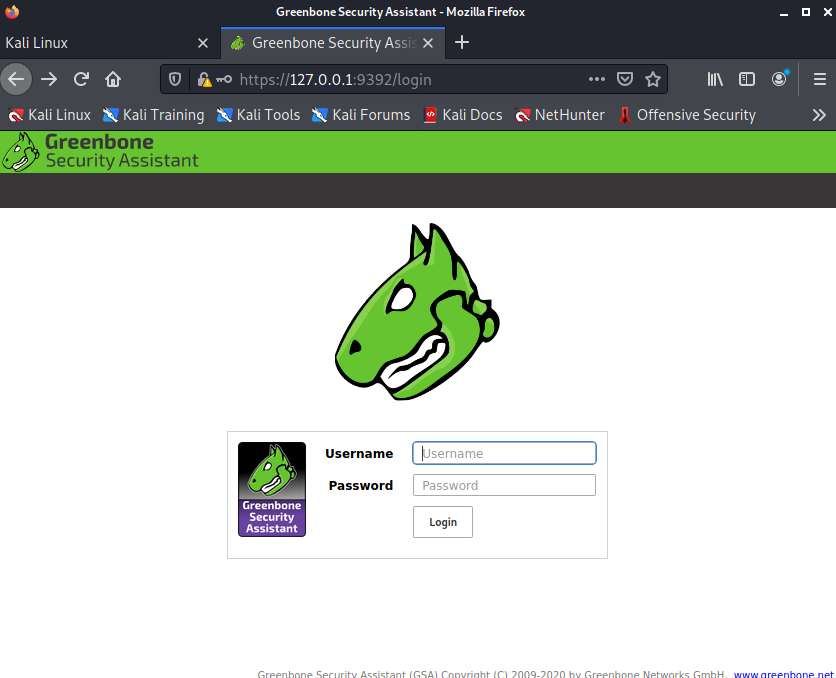
Task: Click the Save to Pocket icon
Action: [x=625, y=79]
